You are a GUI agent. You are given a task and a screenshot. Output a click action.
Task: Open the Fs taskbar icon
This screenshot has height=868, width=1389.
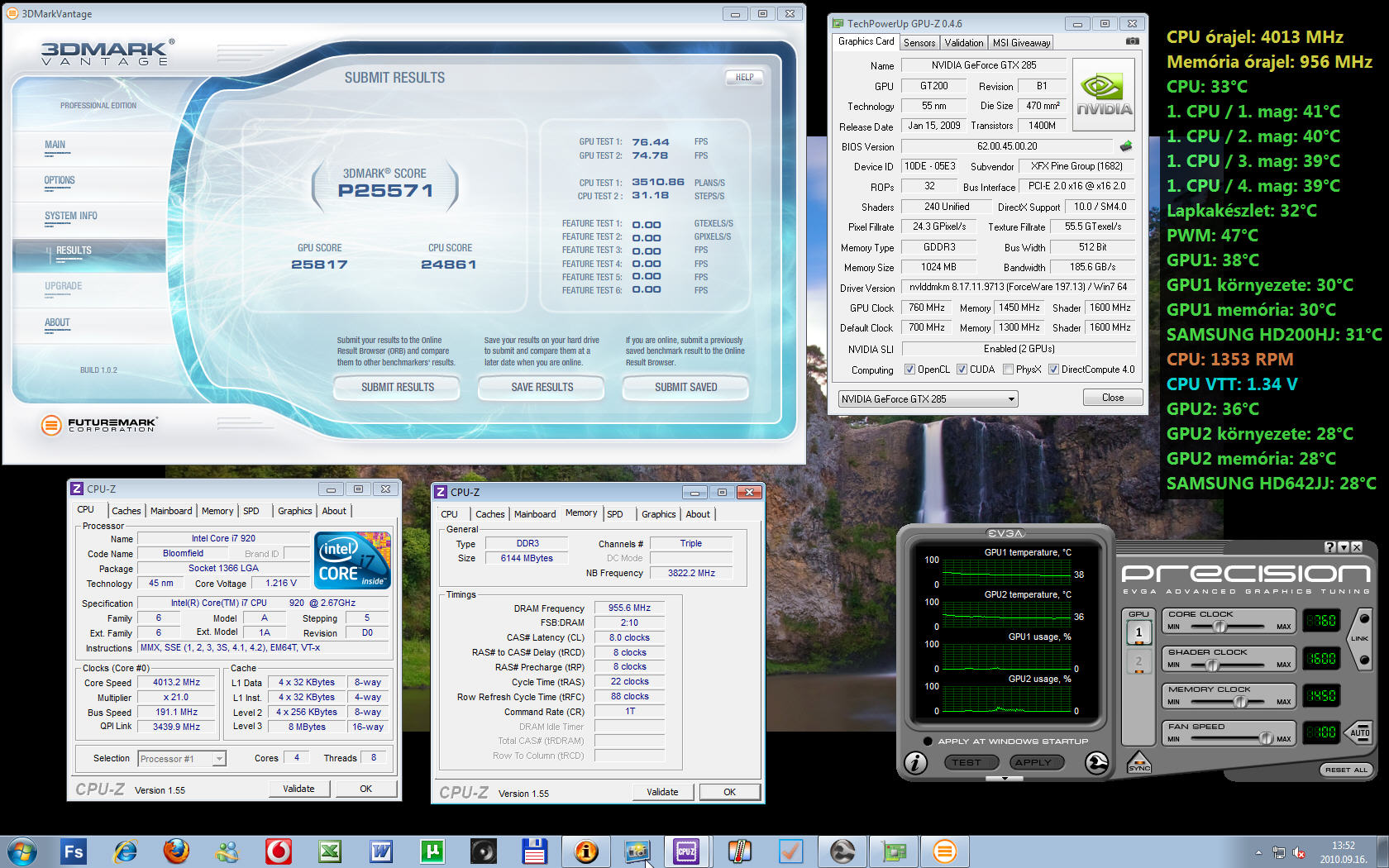coord(74,851)
